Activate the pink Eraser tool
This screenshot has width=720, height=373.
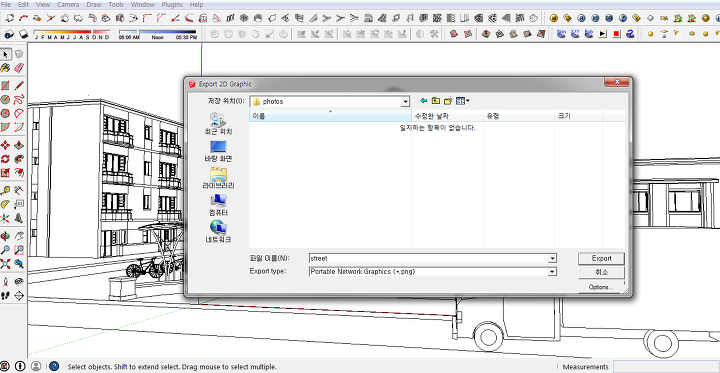pos(19,68)
